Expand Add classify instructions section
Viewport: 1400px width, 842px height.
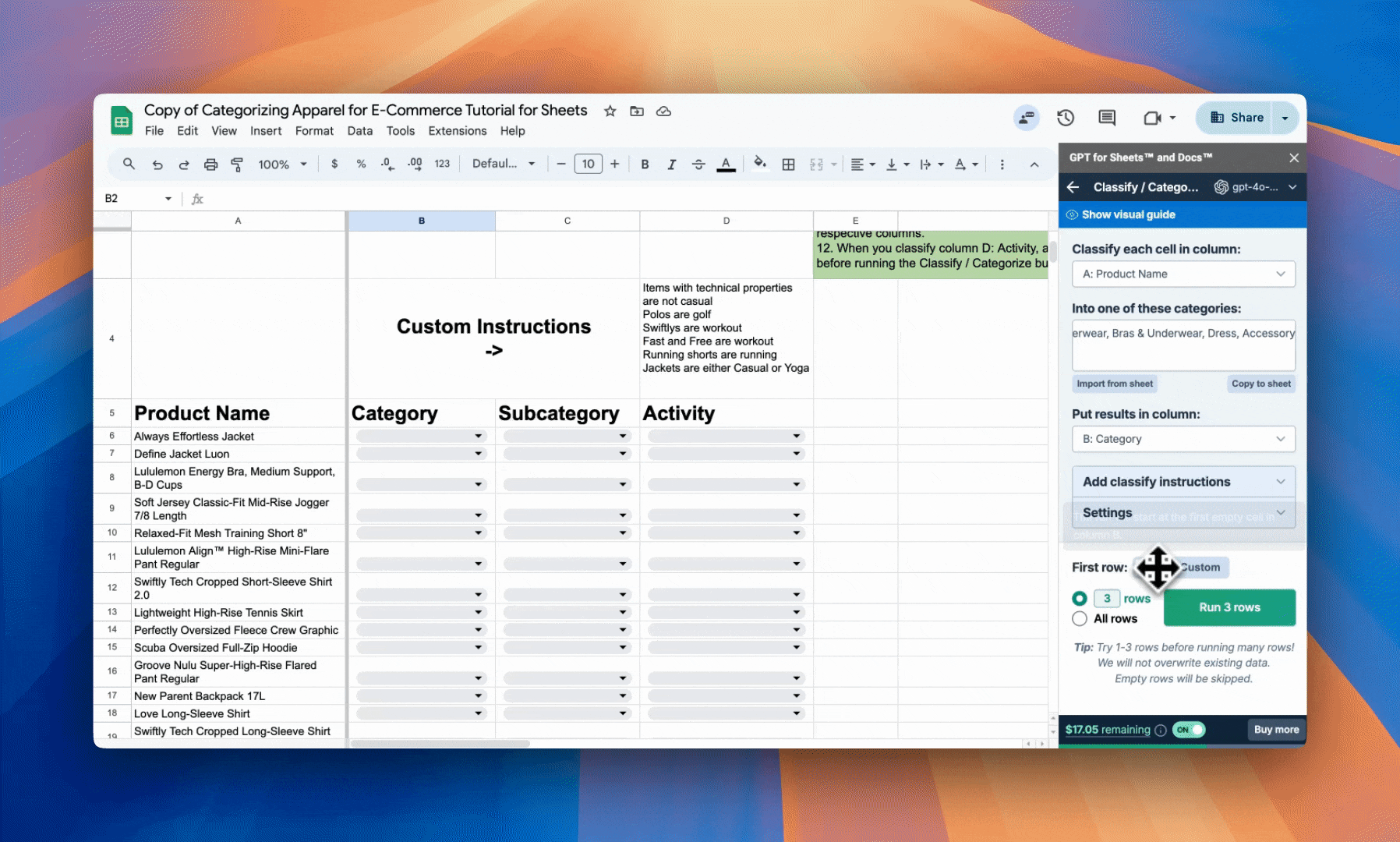[x=1183, y=482]
